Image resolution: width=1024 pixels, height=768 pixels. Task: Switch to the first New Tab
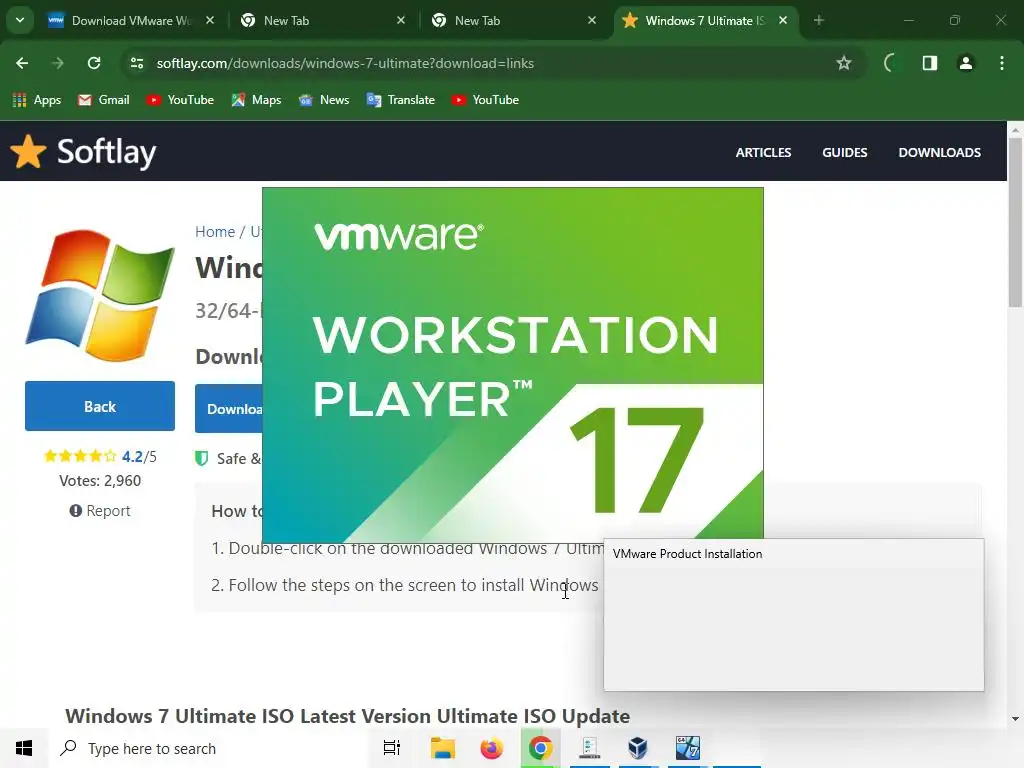pyautogui.click(x=323, y=21)
